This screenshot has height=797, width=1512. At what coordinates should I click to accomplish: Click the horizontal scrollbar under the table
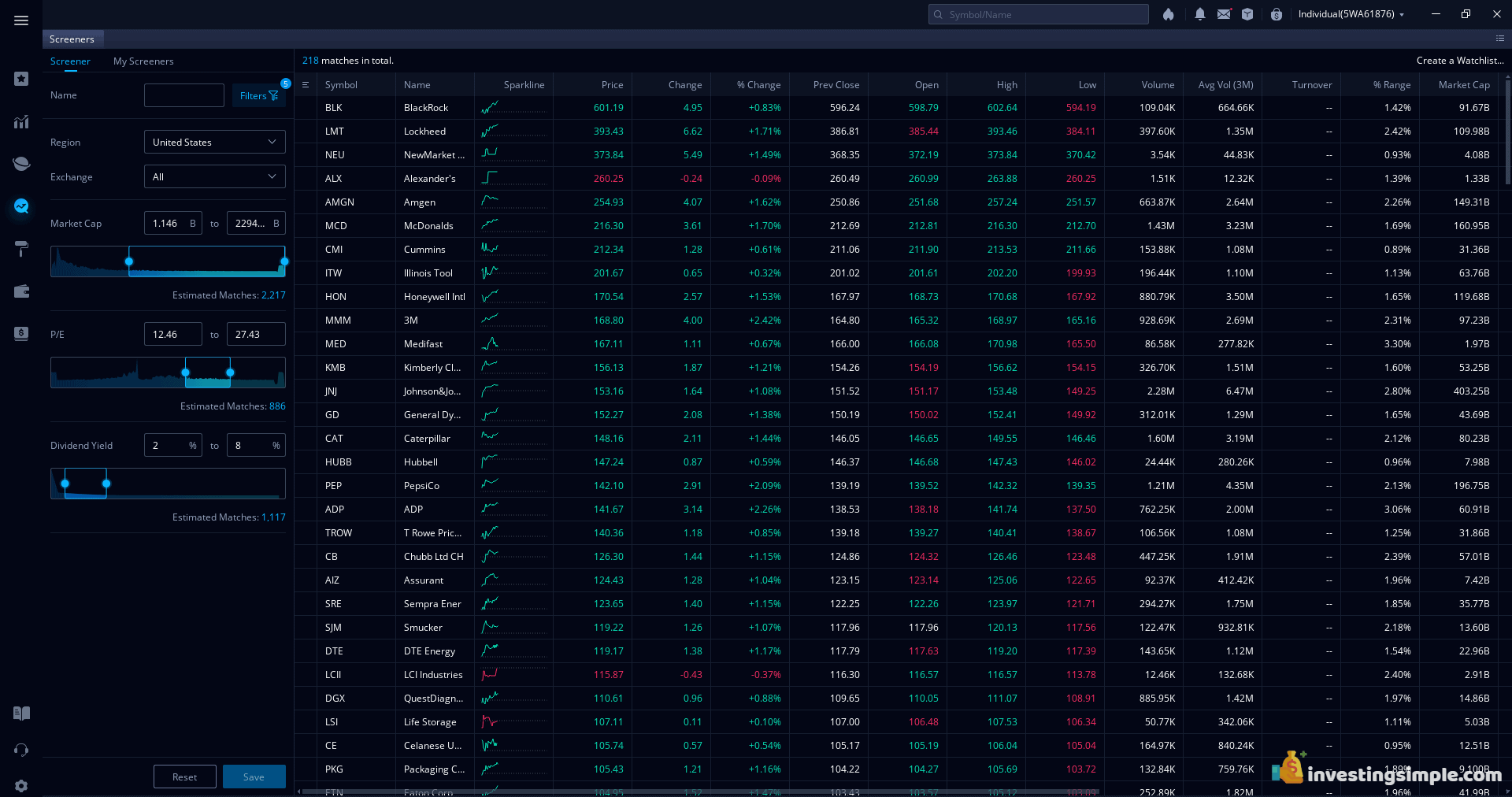click(701, 791)
